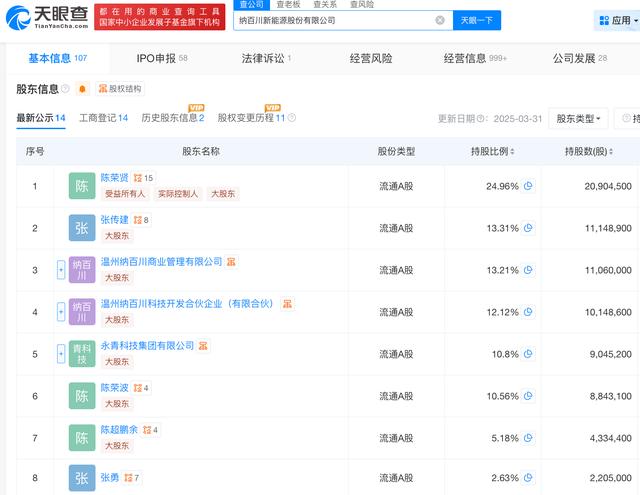The width and height of the screenshot is (640, 495).
Task: Click equity structure icon after 温州纳百川科技开发合伙企业
Action: 287,304
